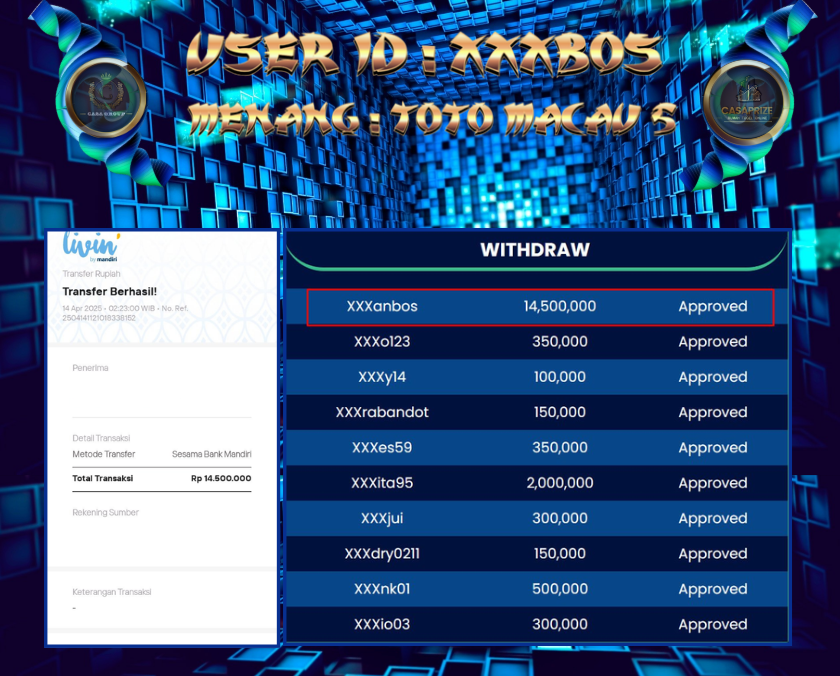Click the MENANG : TOTO MACAU S banner text
This screenshot has height=676, width=840.
tap(432, 118)
